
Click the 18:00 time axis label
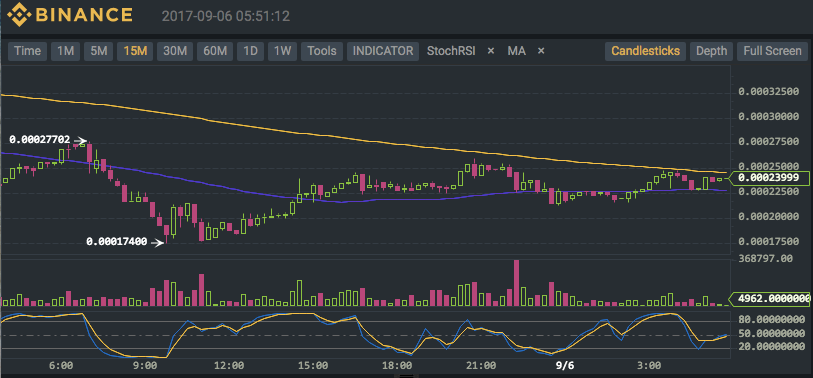(x=397, y=366)
